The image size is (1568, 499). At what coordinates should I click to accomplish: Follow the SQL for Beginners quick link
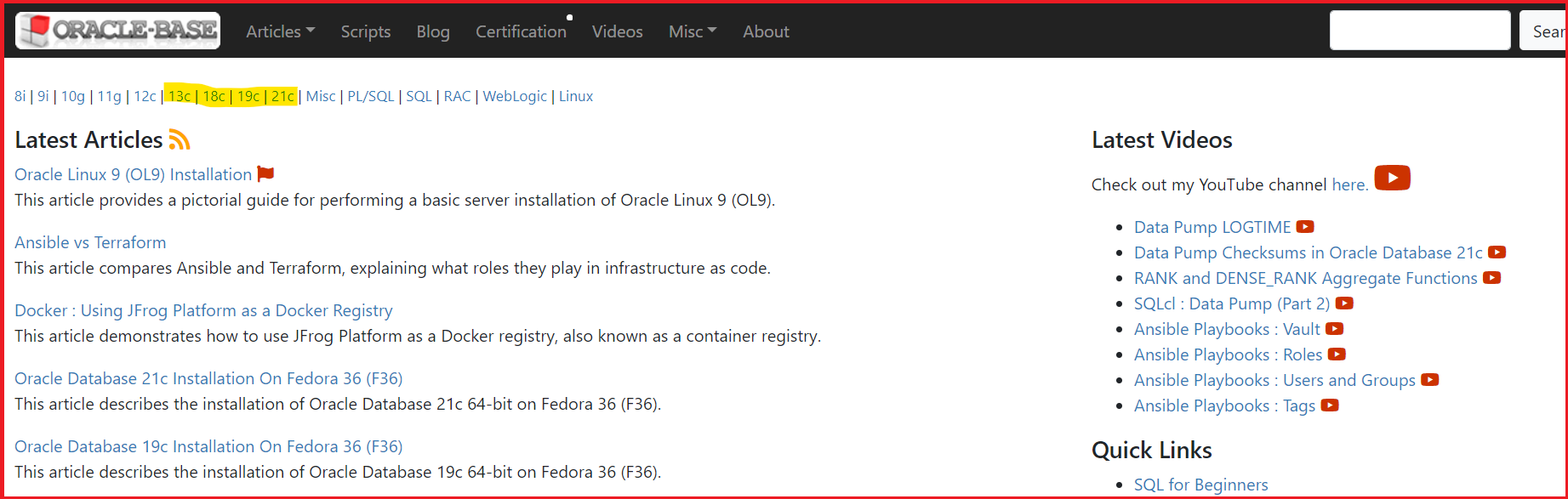(1200, 485)
